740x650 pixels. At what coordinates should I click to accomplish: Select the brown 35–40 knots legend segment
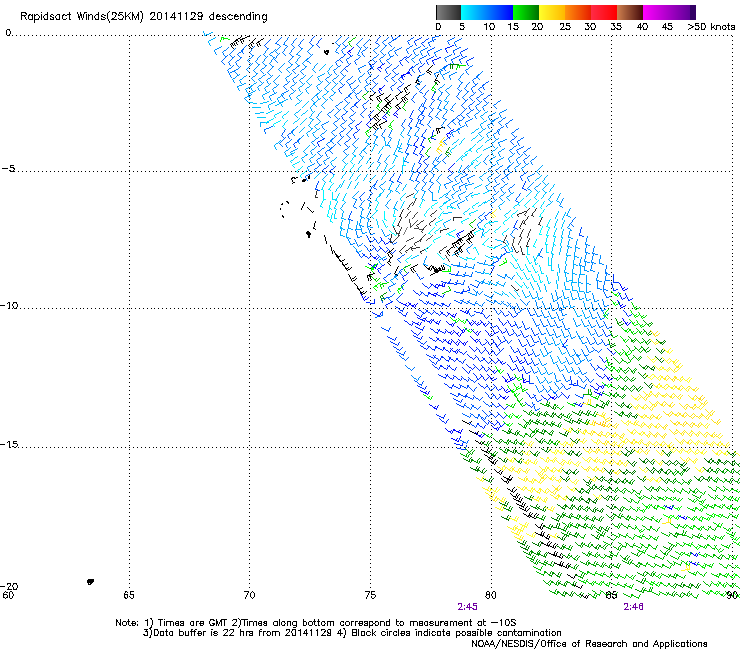click(x=630, y=12)
